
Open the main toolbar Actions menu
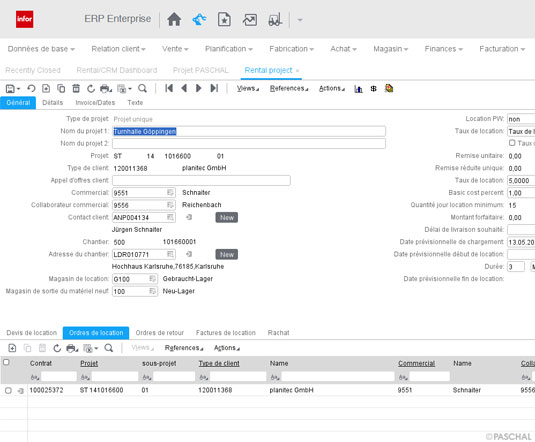pyautogui.click(x=332, y=89)
